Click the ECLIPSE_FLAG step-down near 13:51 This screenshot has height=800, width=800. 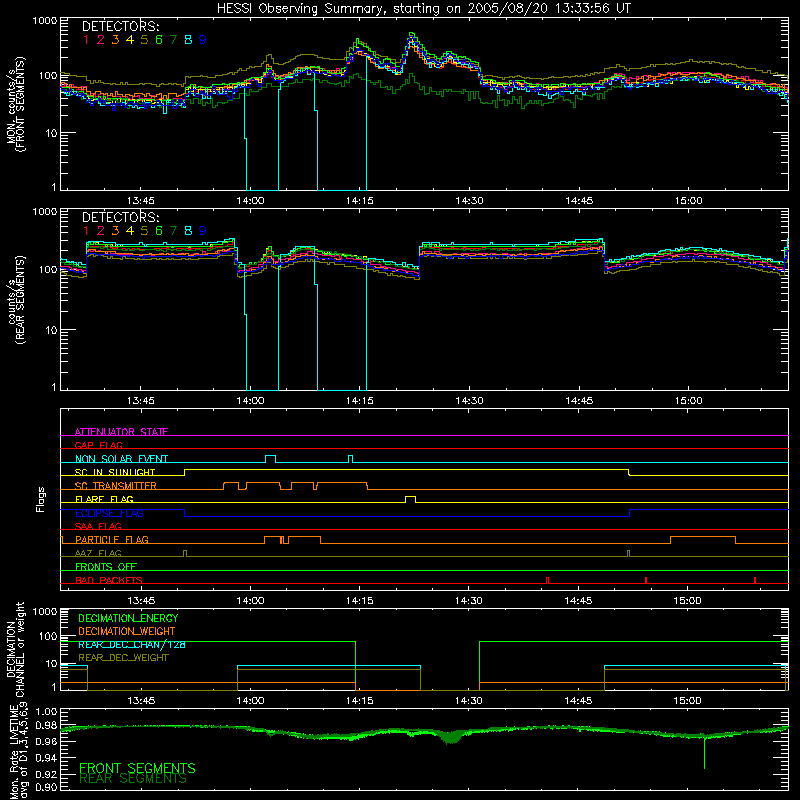(x=185, y=513)
